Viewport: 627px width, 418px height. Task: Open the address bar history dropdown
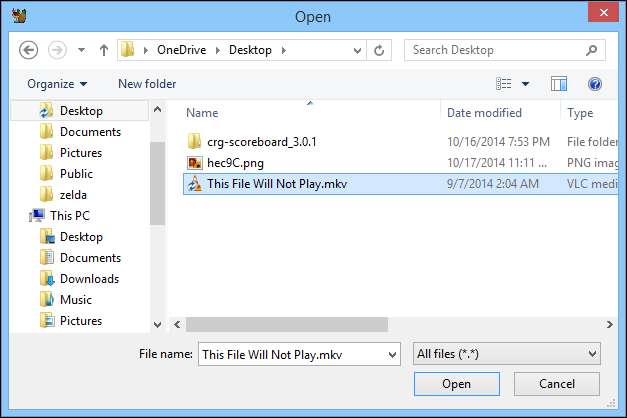coord(357,50)
